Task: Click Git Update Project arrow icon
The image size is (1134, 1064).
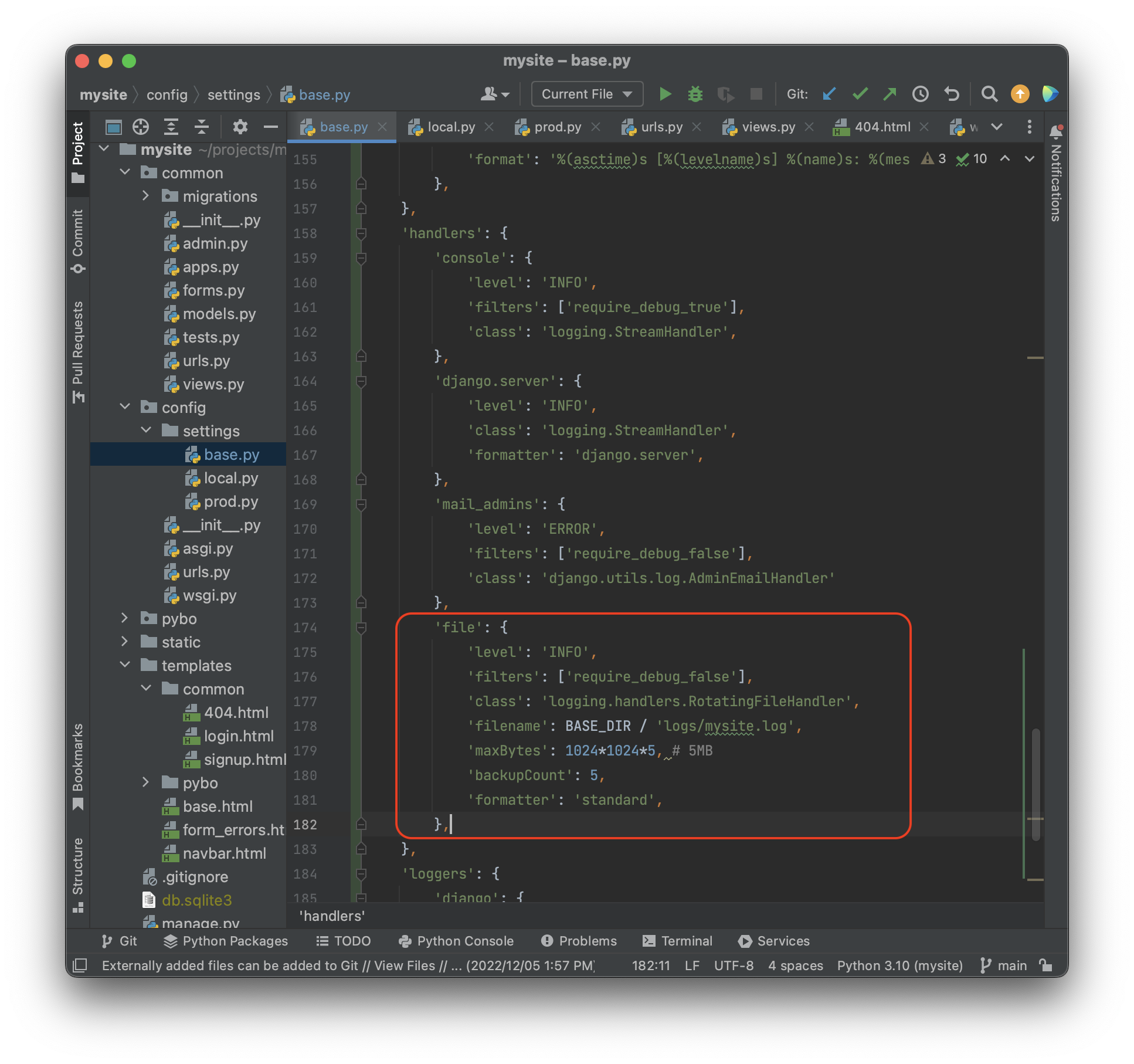Action: pyautogui.click(x=829, y=94)
